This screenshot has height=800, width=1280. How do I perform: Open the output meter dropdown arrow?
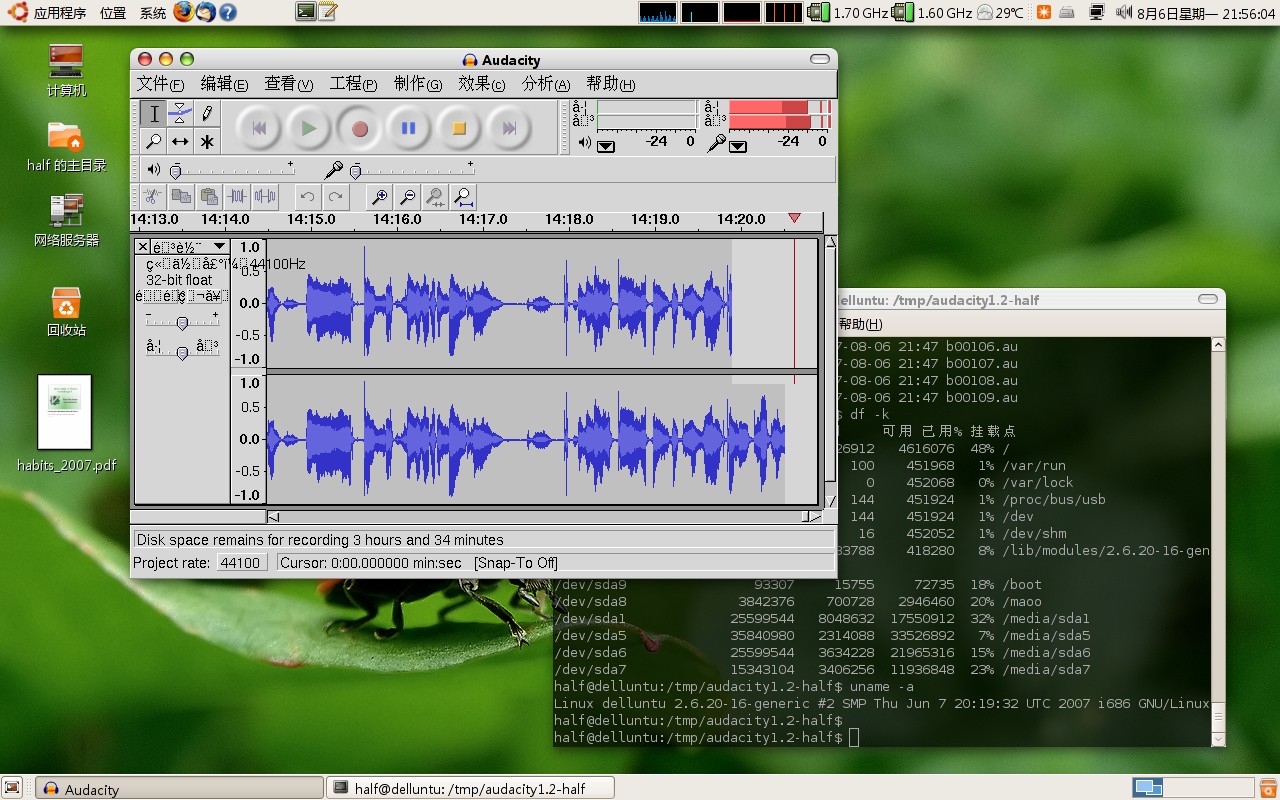(x=606, y=147)
